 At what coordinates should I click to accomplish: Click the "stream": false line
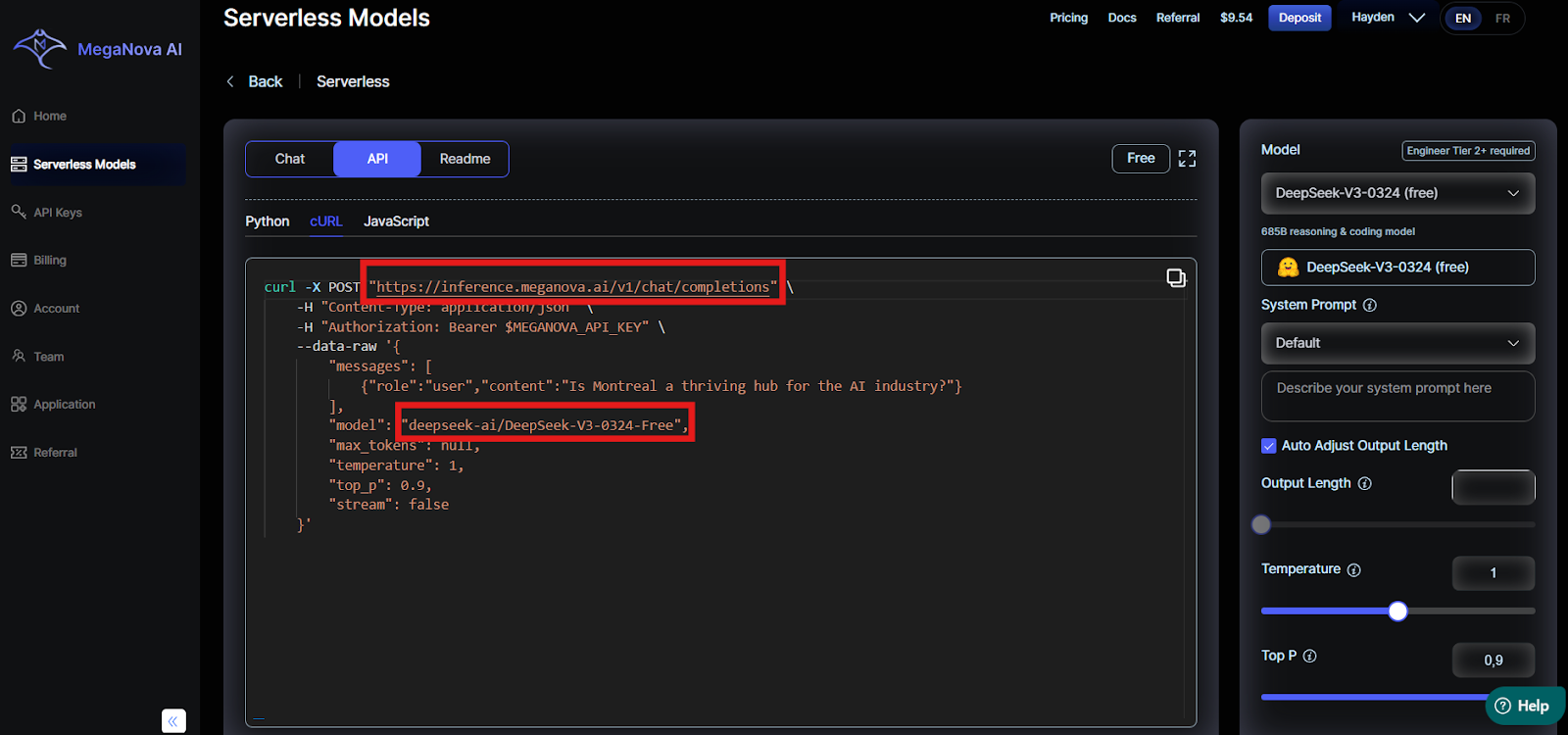coord(389,505)
